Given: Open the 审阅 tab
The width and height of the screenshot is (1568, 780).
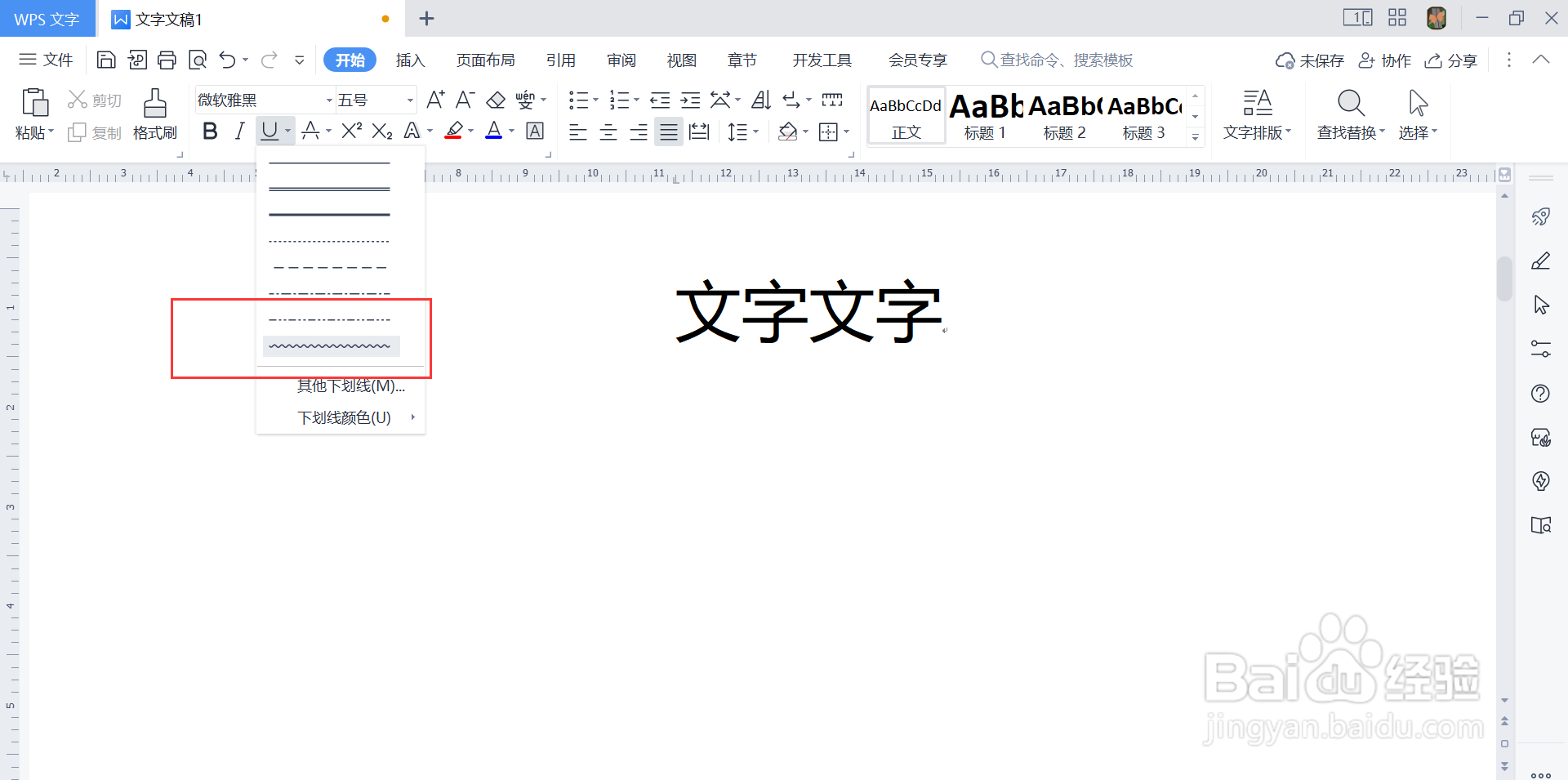Looking at the screenshot, I should tap(621, 60).
